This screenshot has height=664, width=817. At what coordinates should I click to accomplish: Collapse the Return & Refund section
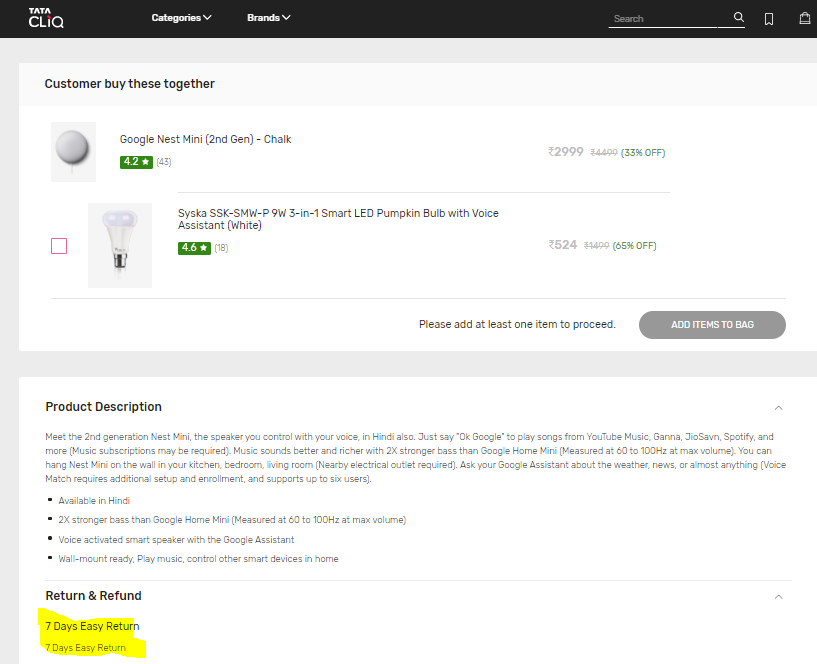778,597
